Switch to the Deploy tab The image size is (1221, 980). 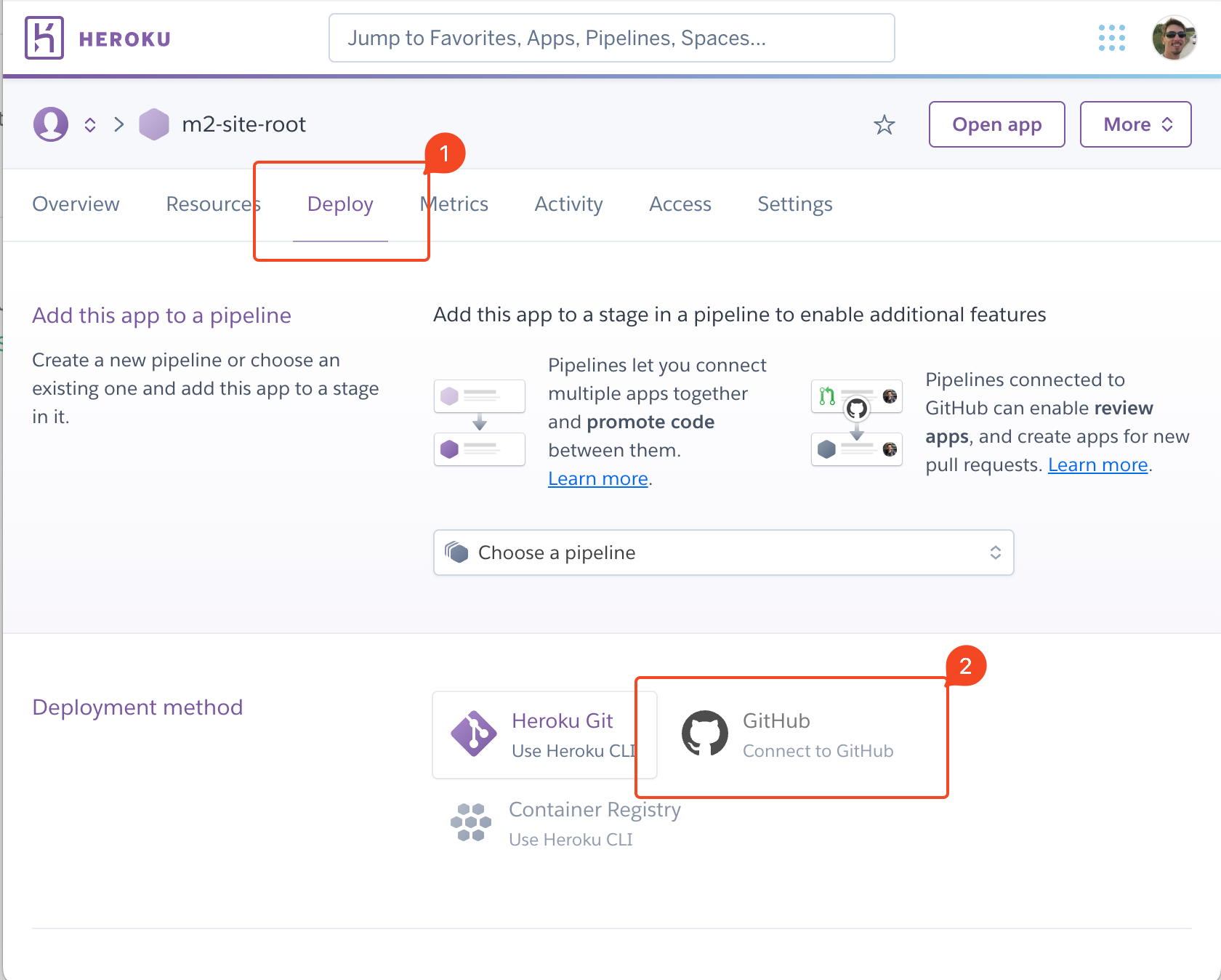[340, 204]
